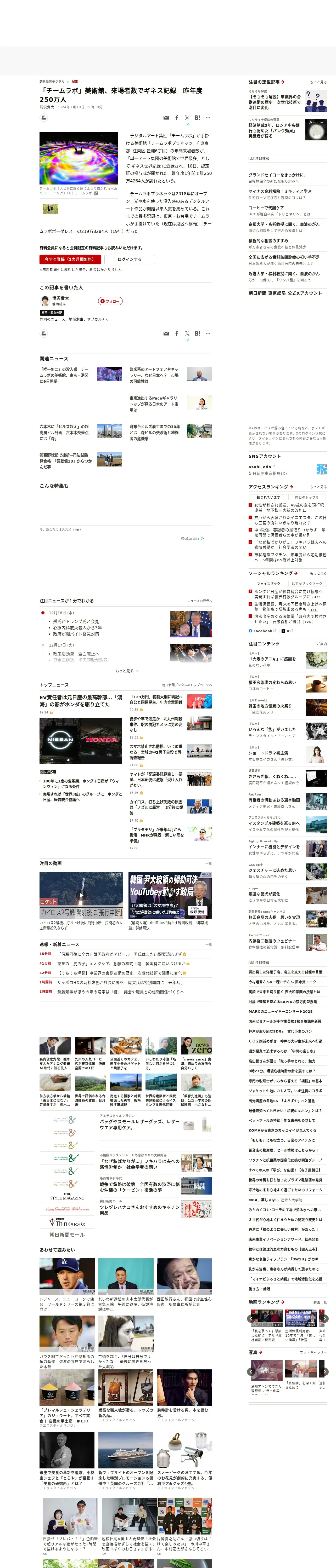Viewport: 336px width, 1568px height.
Task: Open ニュースの要点へ link
Action: pyautogui.click(x=199, y=600)
